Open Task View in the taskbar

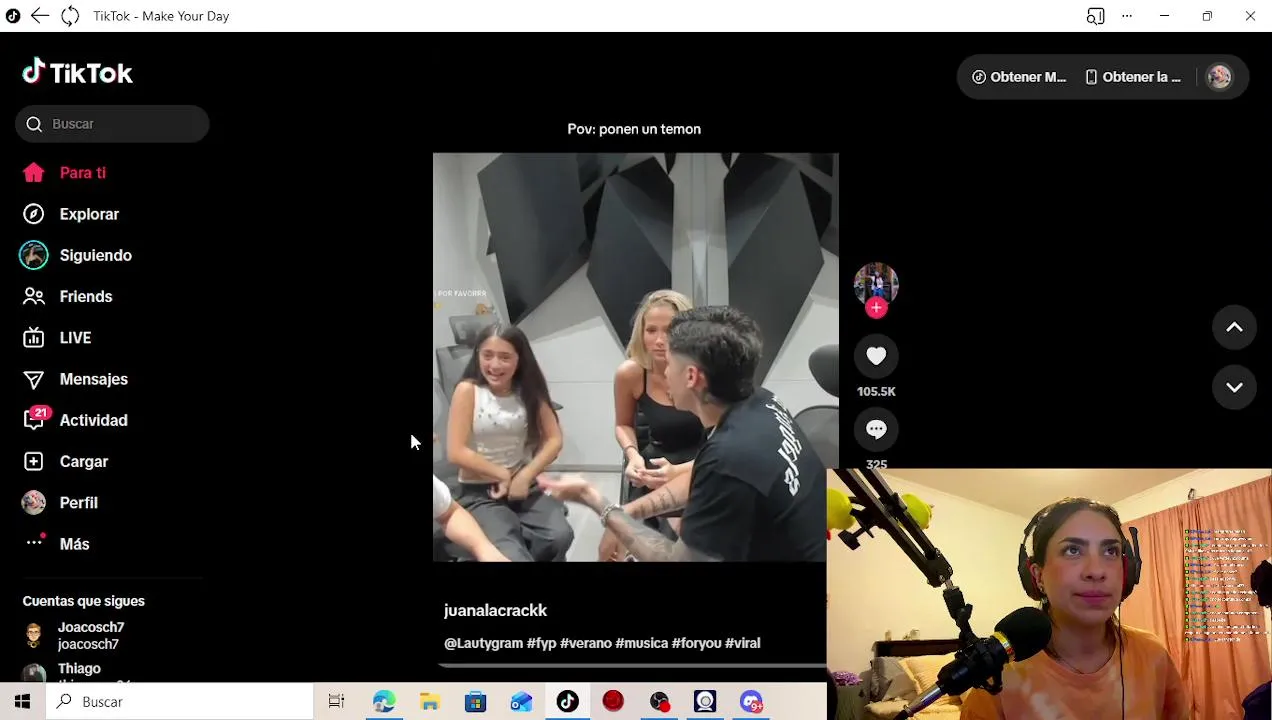coord(336,702)
